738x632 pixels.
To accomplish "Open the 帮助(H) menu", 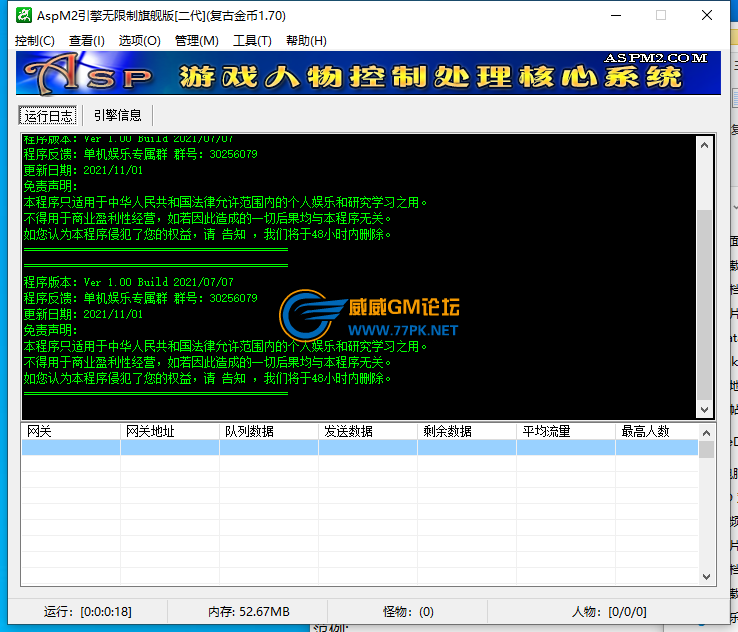I will tap(306, 41).
